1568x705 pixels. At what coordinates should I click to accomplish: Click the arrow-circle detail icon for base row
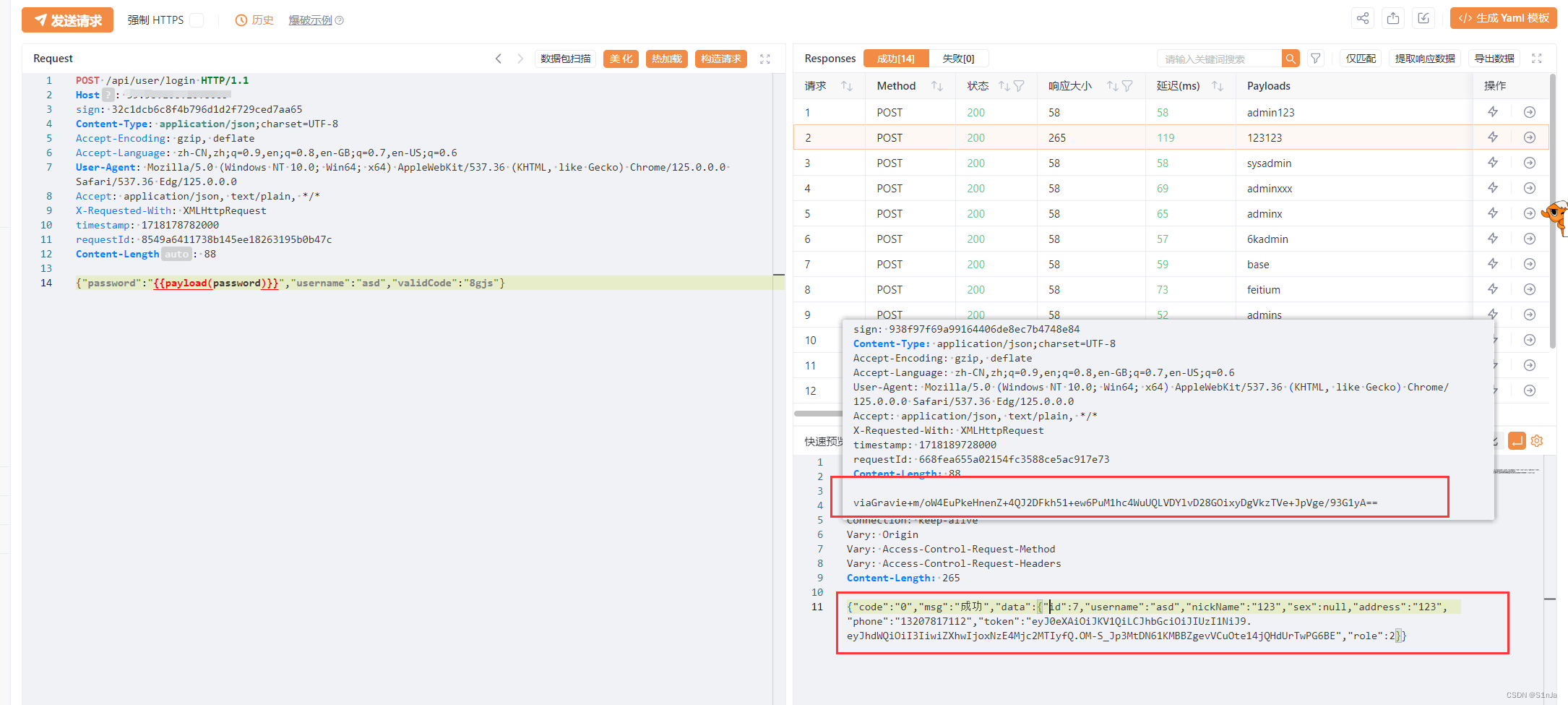point(1530,264)
